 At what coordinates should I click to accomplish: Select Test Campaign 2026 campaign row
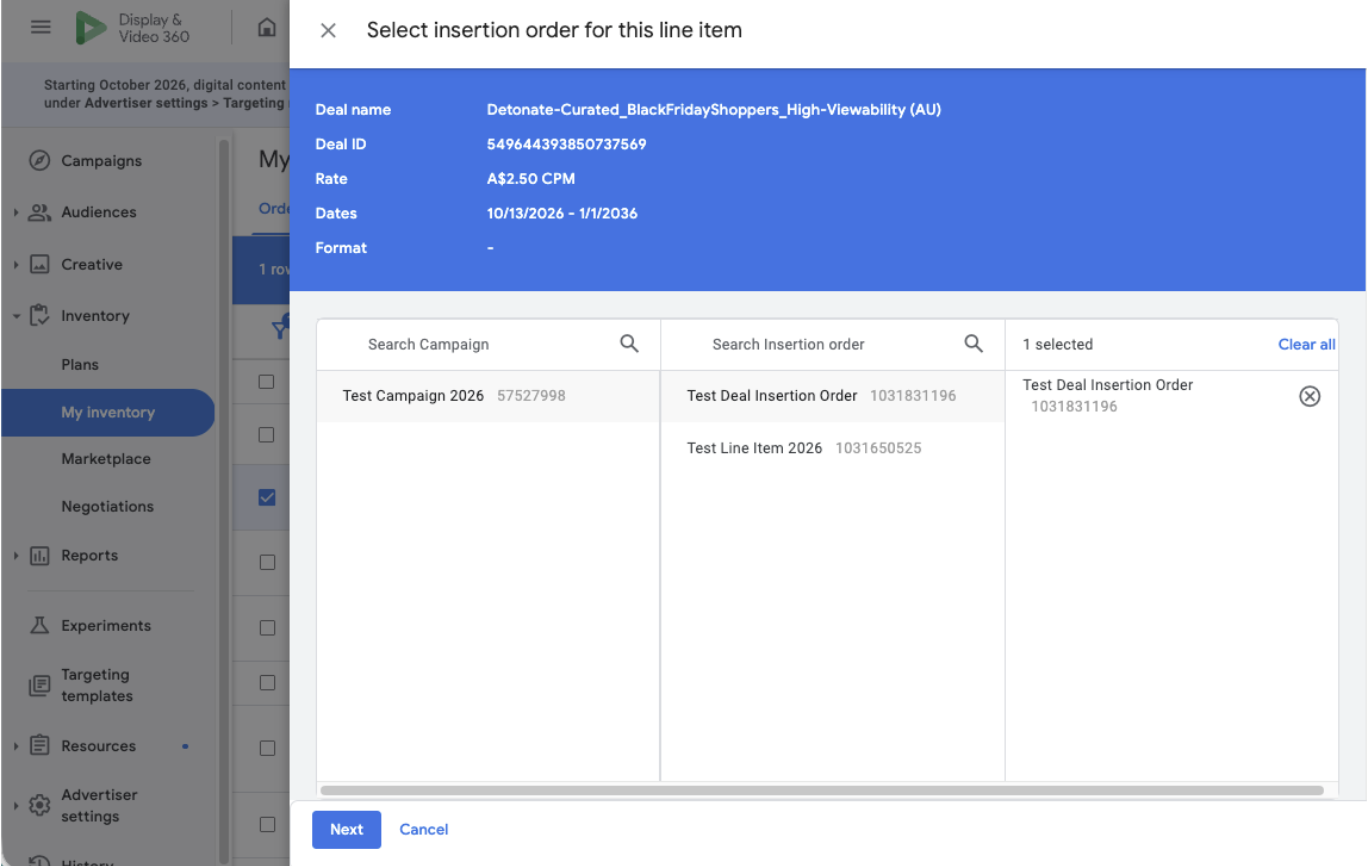[488, 396]
